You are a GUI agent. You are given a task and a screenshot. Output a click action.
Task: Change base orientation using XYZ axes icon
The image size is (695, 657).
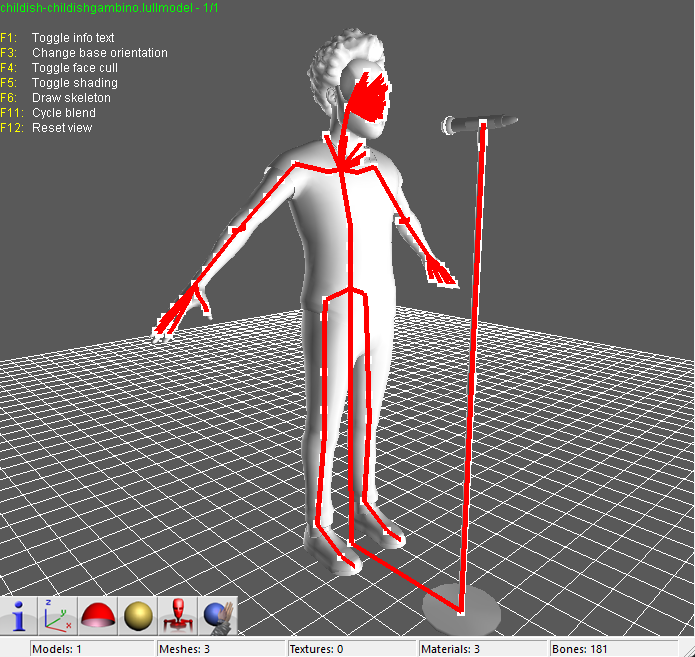point(58,616)
